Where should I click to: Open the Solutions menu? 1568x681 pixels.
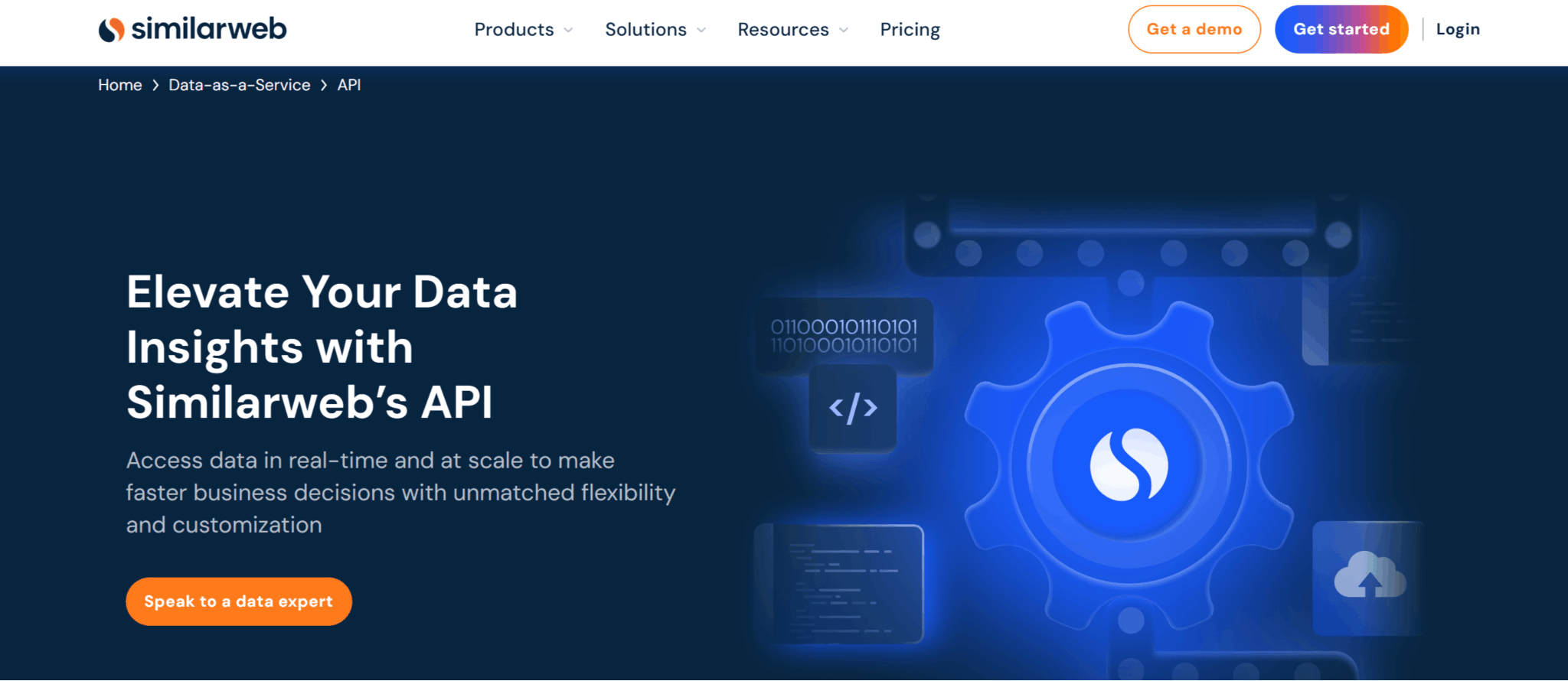click(x=645, y=30)
